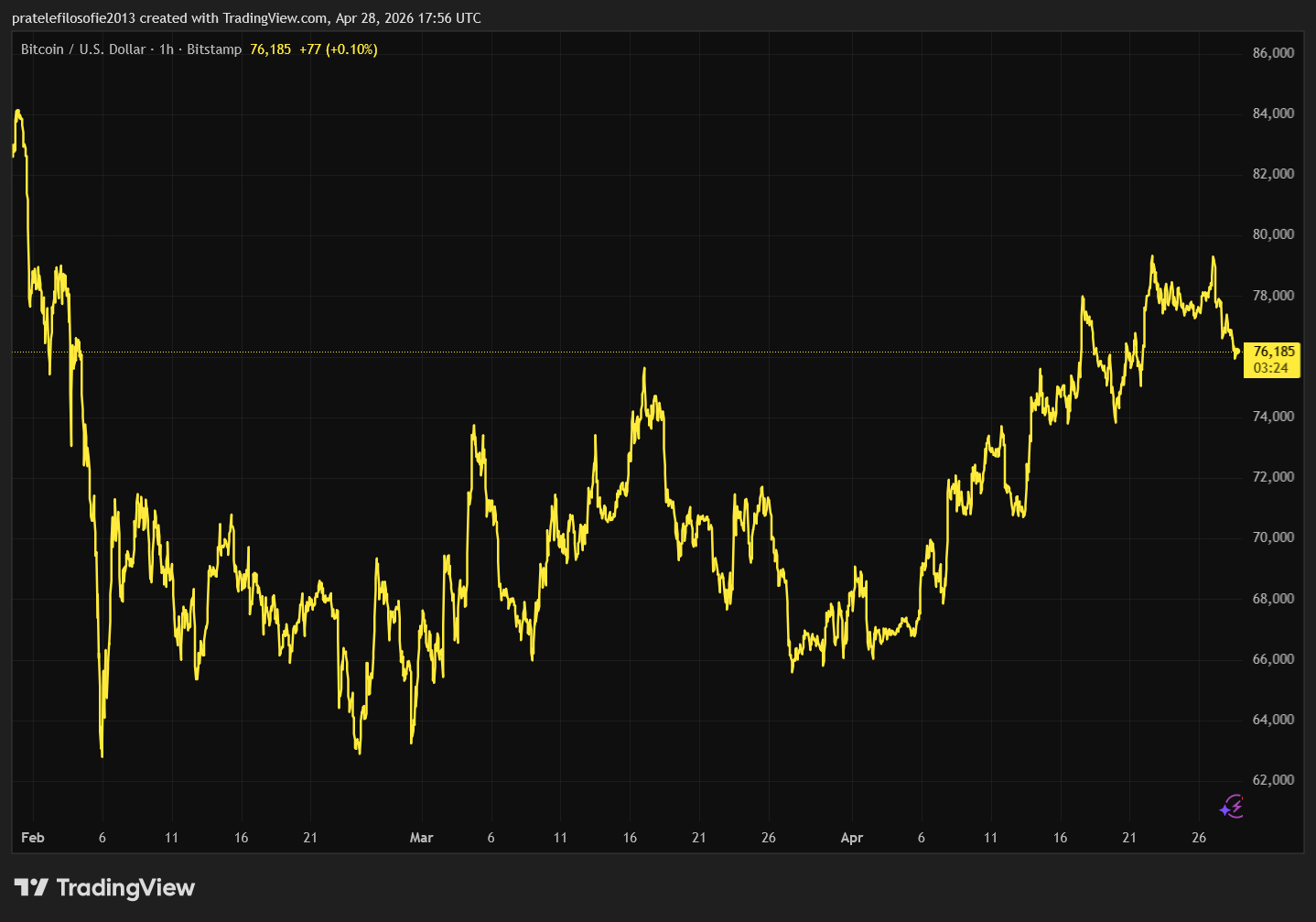1316x922 pixels.
Task: Click the +77 (+0.10%) change value
Action: [339, 49]
